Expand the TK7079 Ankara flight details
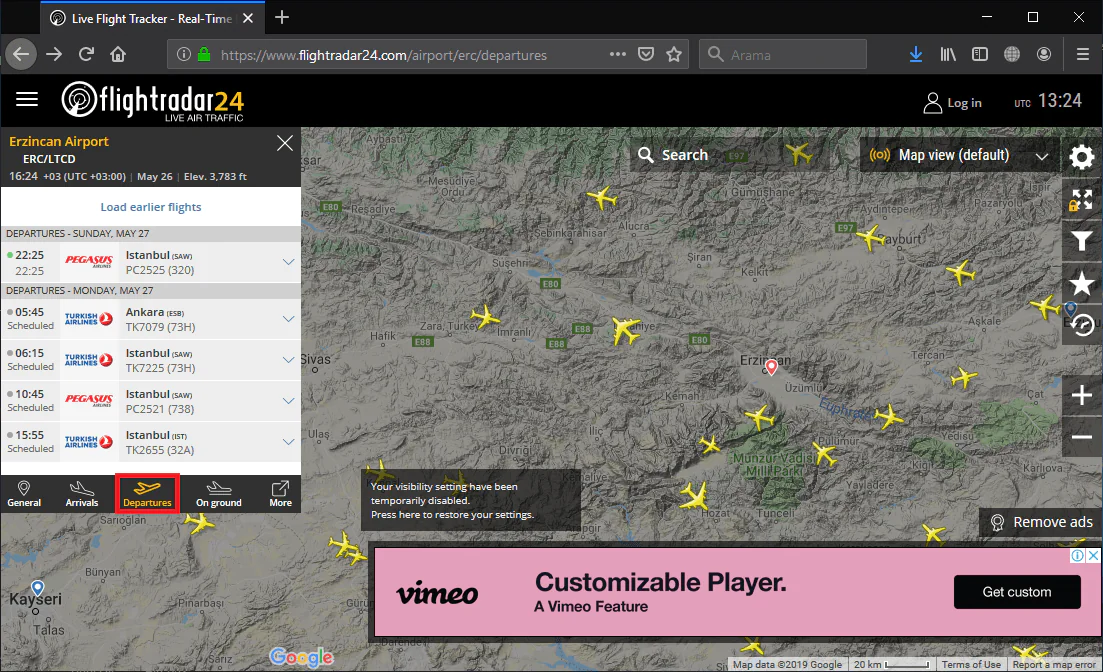 pyautogui.click(x=289, y=319)
